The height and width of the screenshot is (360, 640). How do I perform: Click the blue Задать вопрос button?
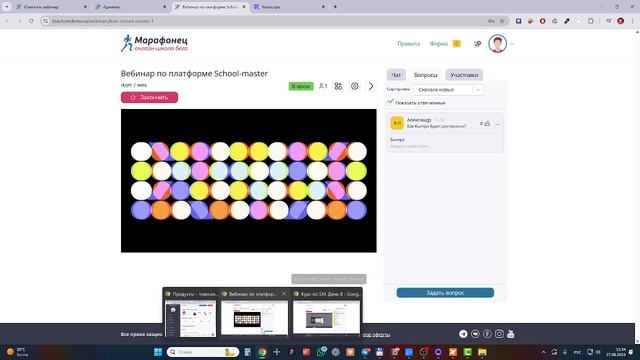[x=445, y=293]
